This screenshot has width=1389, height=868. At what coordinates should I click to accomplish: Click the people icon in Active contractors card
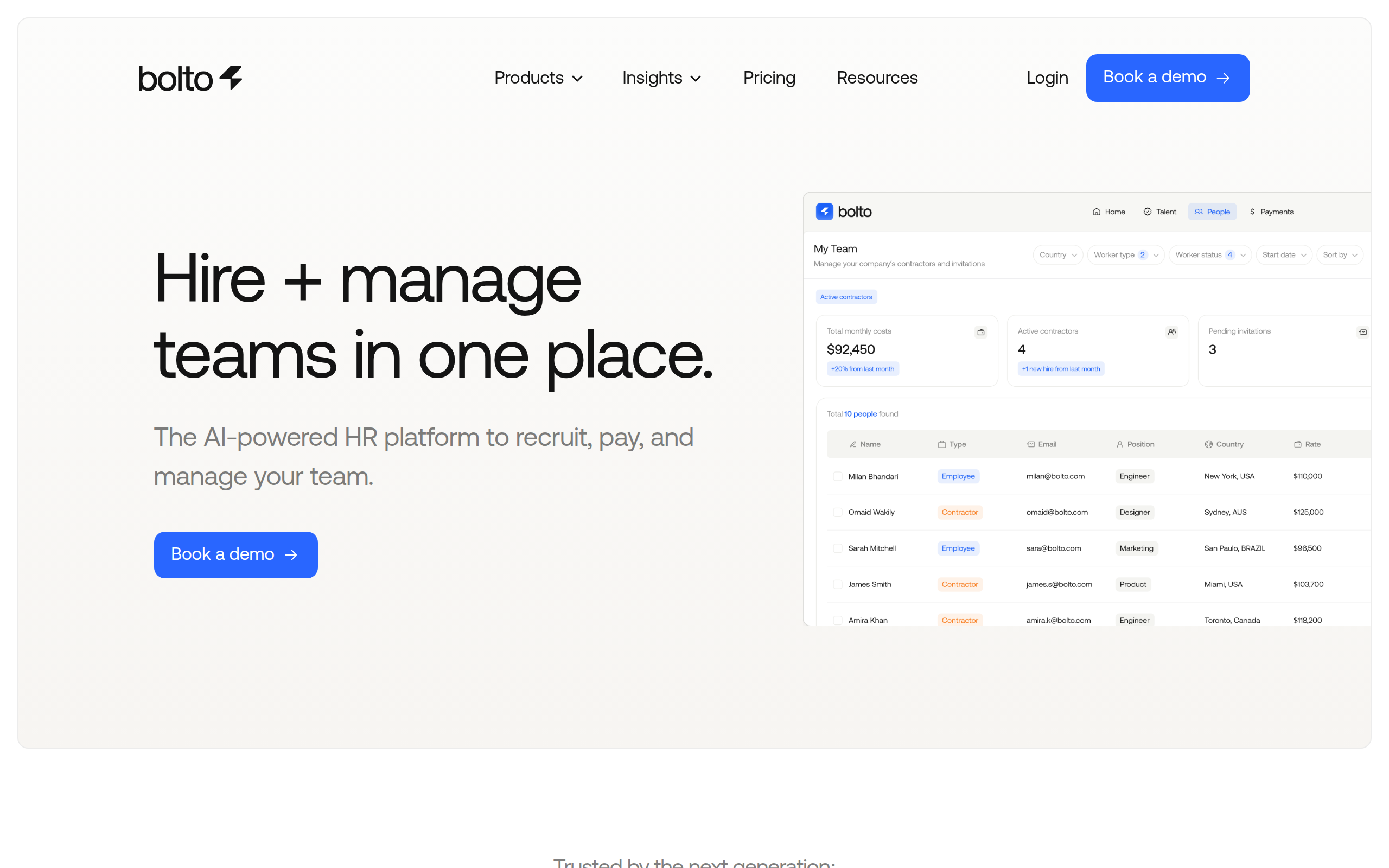coord(1171,332)
